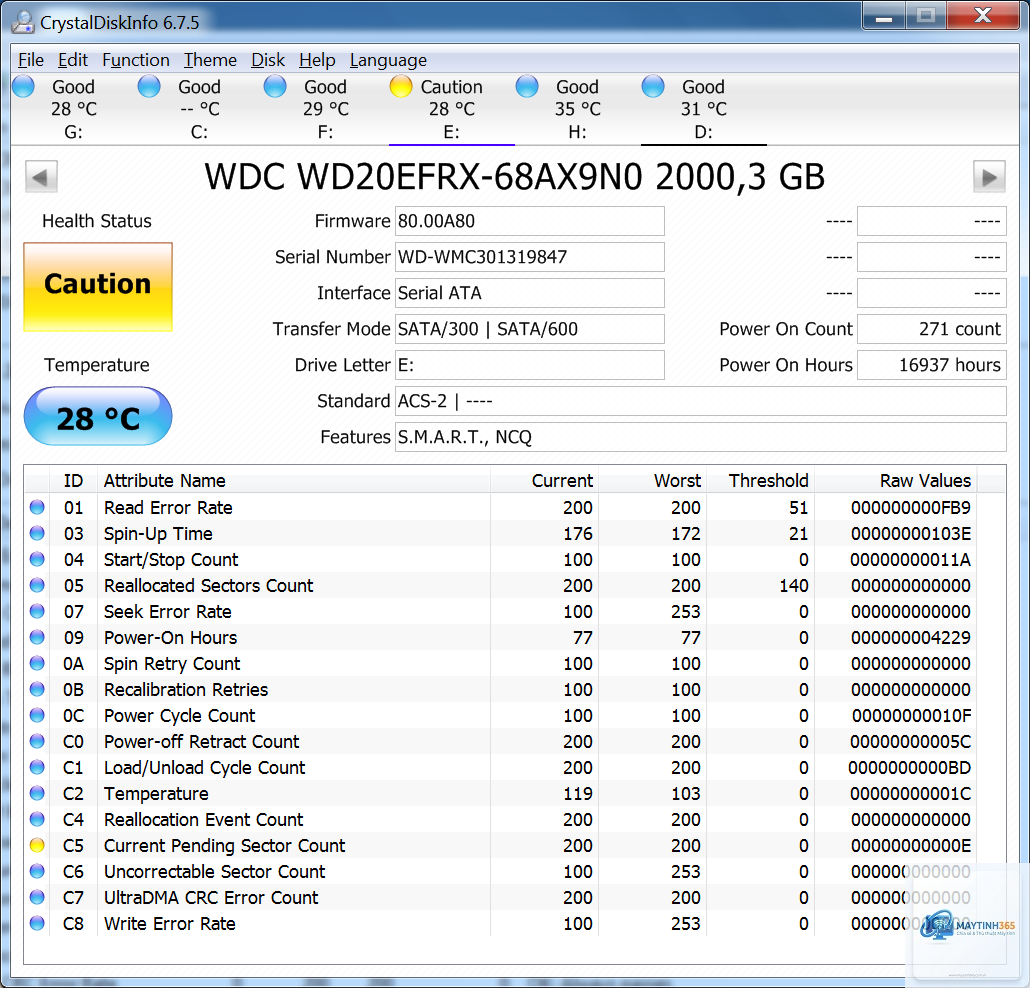Image resolution: width=1030 pixels, height=988 pixels.
Task: Go to next disk with right arrow
Action: point(989,177)
